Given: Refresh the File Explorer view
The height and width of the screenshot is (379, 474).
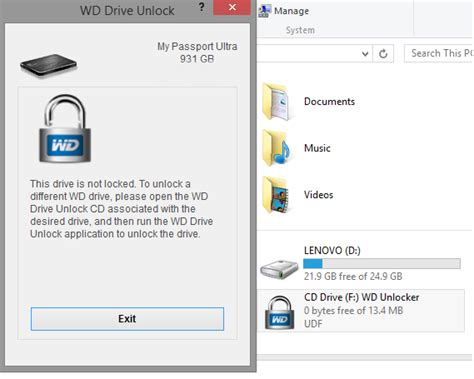Looking at the screenshot, I should point(383,53).
